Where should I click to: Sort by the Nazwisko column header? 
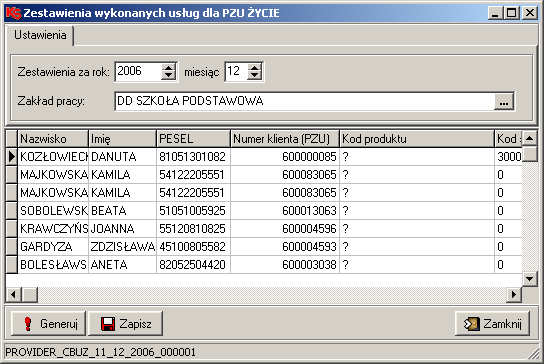click(x=53, y=139)
